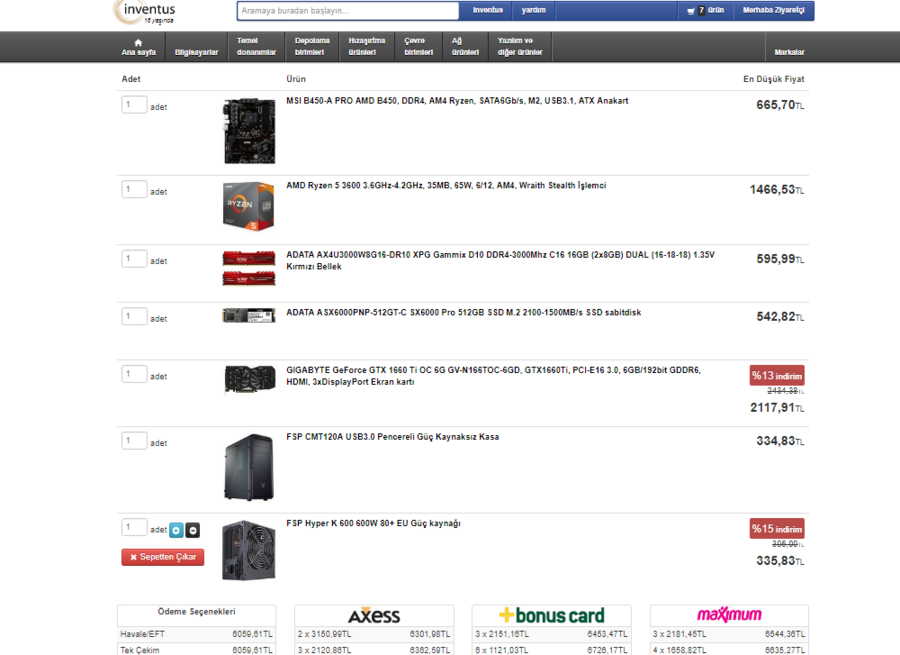
Task: Click the 1466,53 TL price
Action: pos(777,190)
